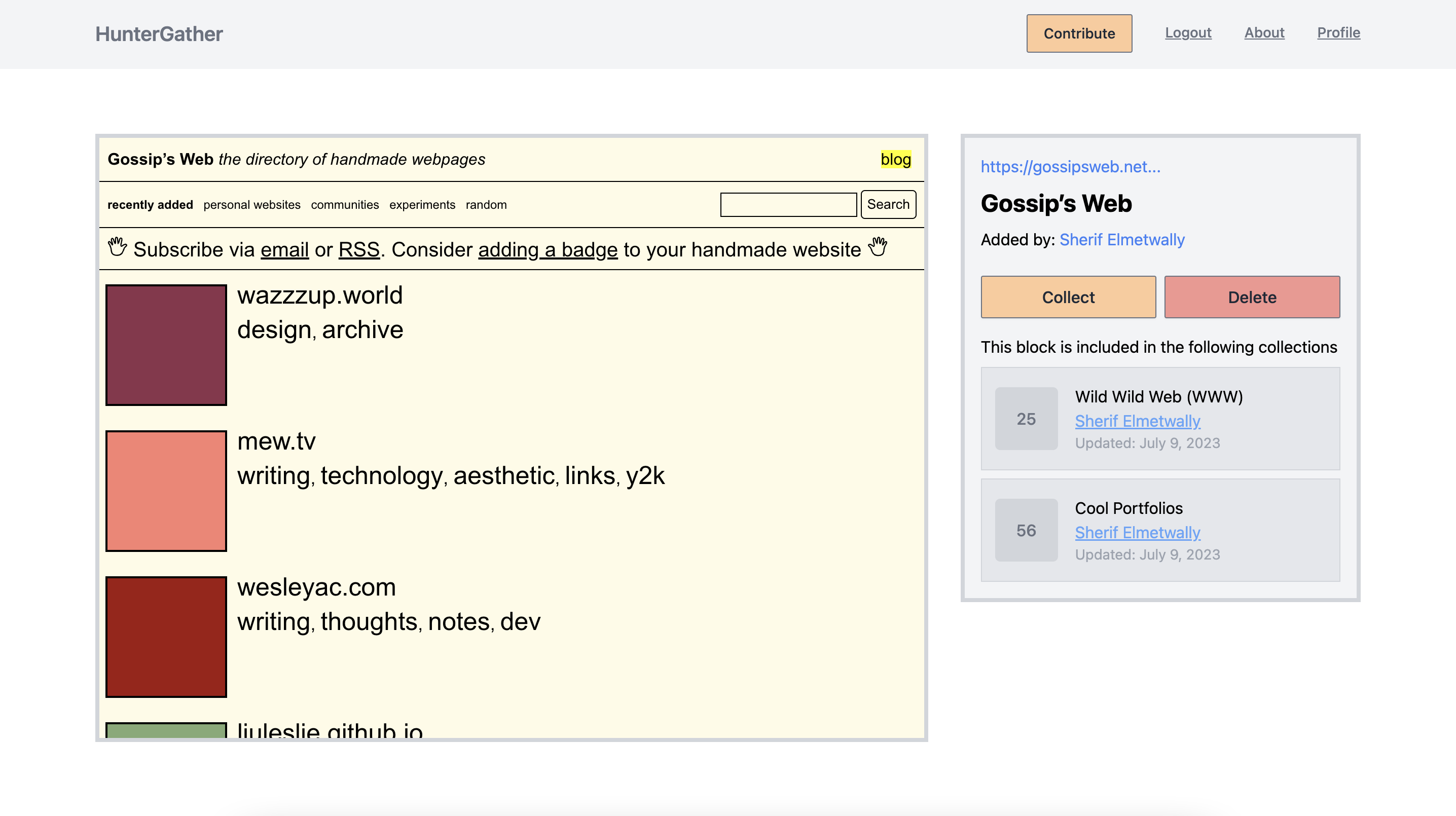This screenshot has width=1456, height=816.
Task: Click the random tab
Action: tap(486, 205)
